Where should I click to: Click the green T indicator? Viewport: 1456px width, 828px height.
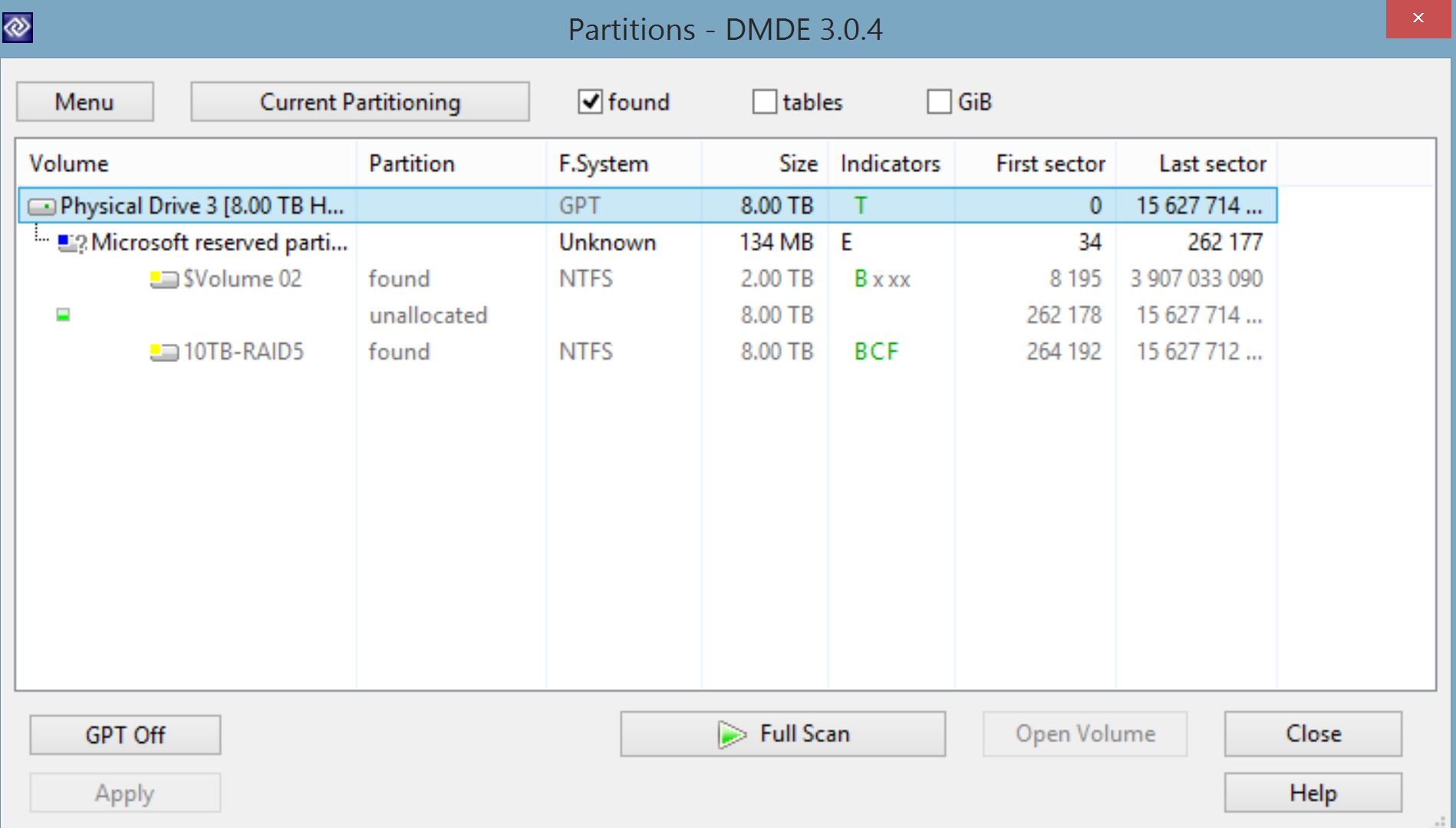click(x=861, y=206)
